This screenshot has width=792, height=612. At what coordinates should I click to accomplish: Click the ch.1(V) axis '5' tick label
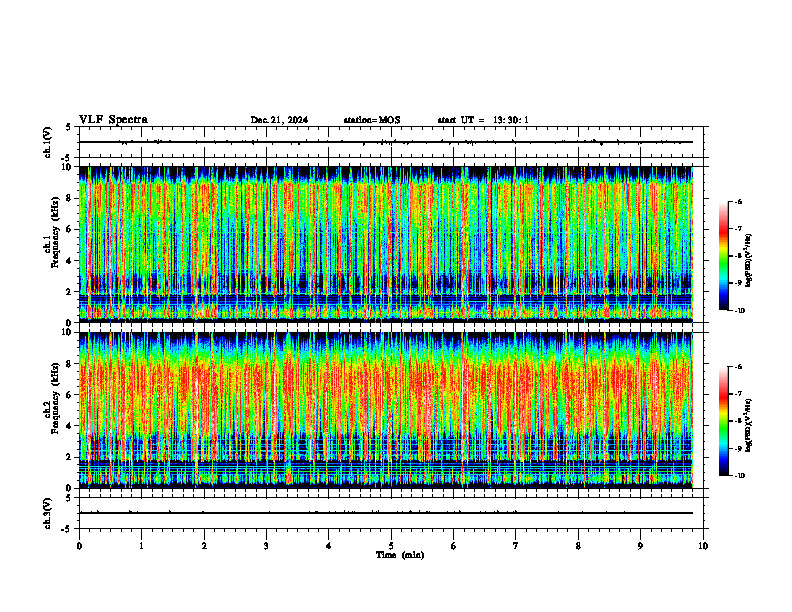pyautogui.click(x=70, y=127)
